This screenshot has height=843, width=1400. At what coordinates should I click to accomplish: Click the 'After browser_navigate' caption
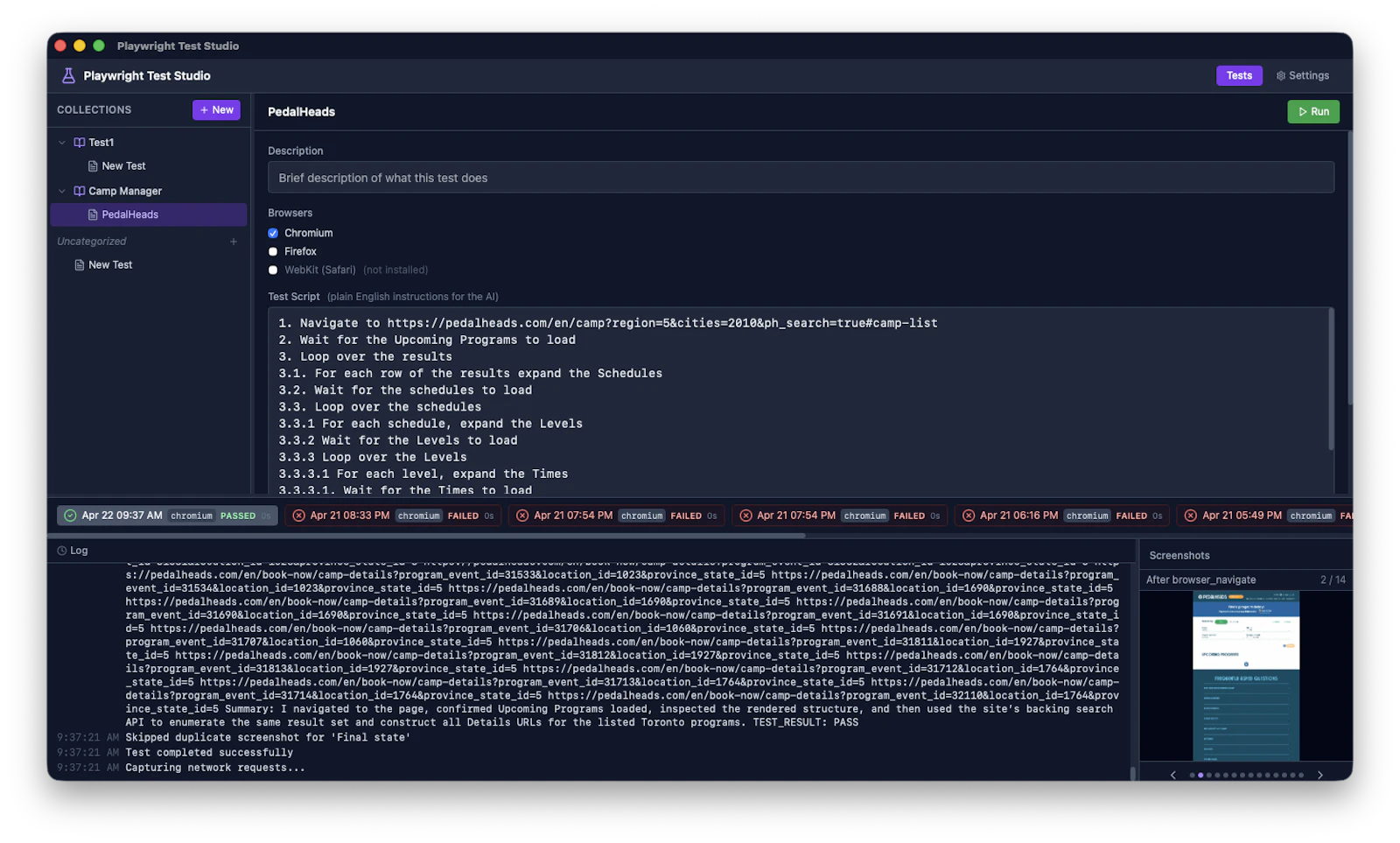[x=1200, y=580]
